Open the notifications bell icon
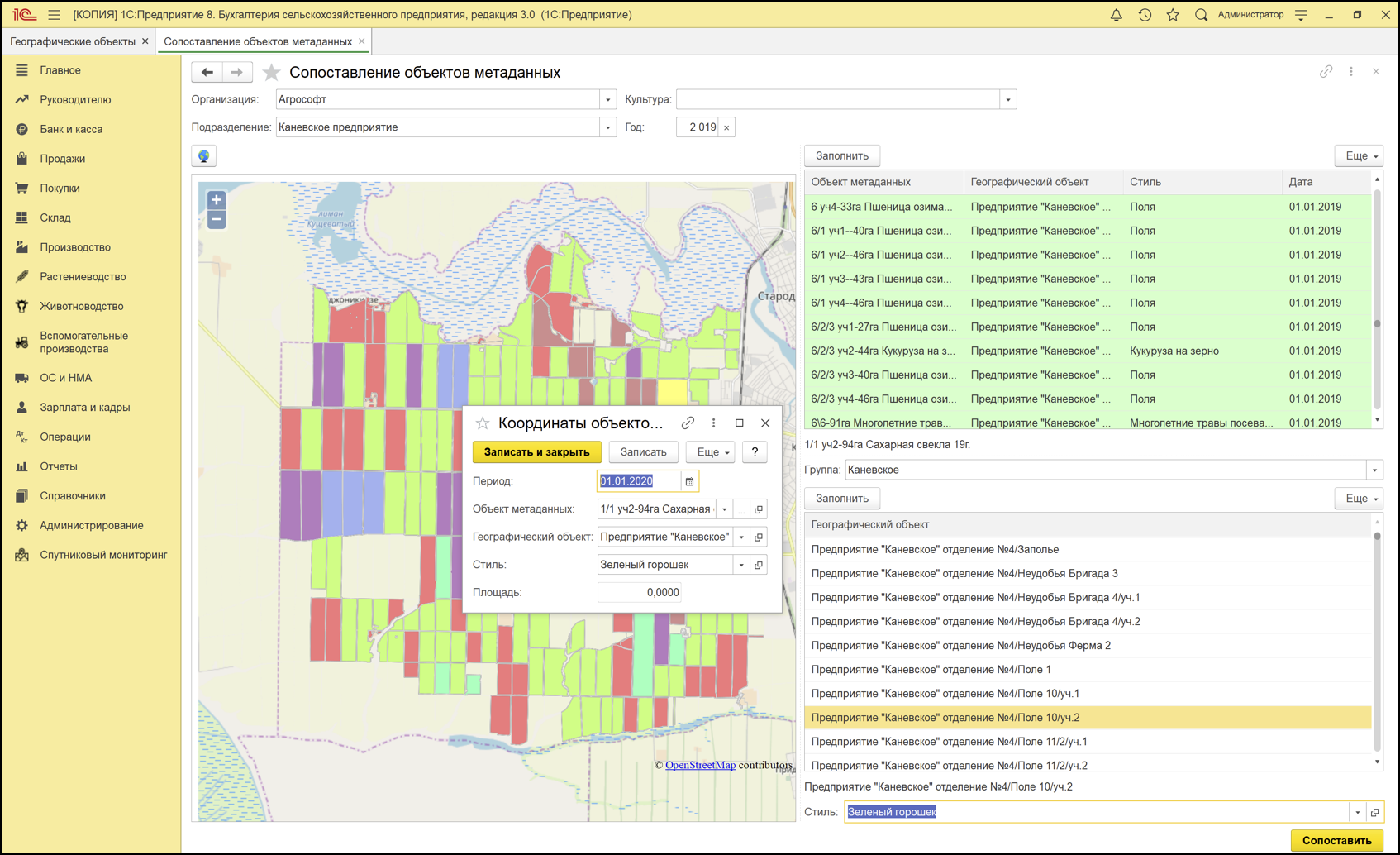The height and width of the screenshot is (855, 1400). click(1116, 15)
